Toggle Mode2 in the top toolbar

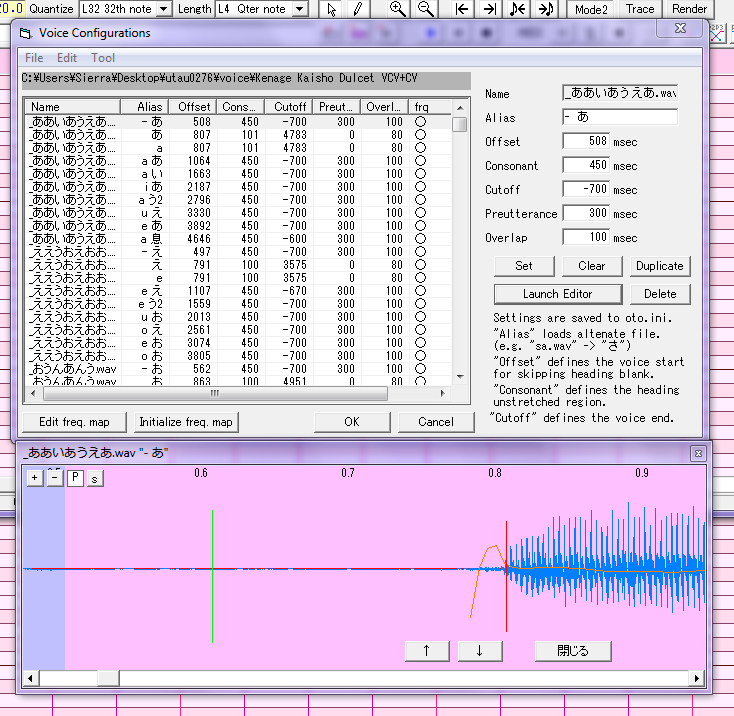(590, 9)
